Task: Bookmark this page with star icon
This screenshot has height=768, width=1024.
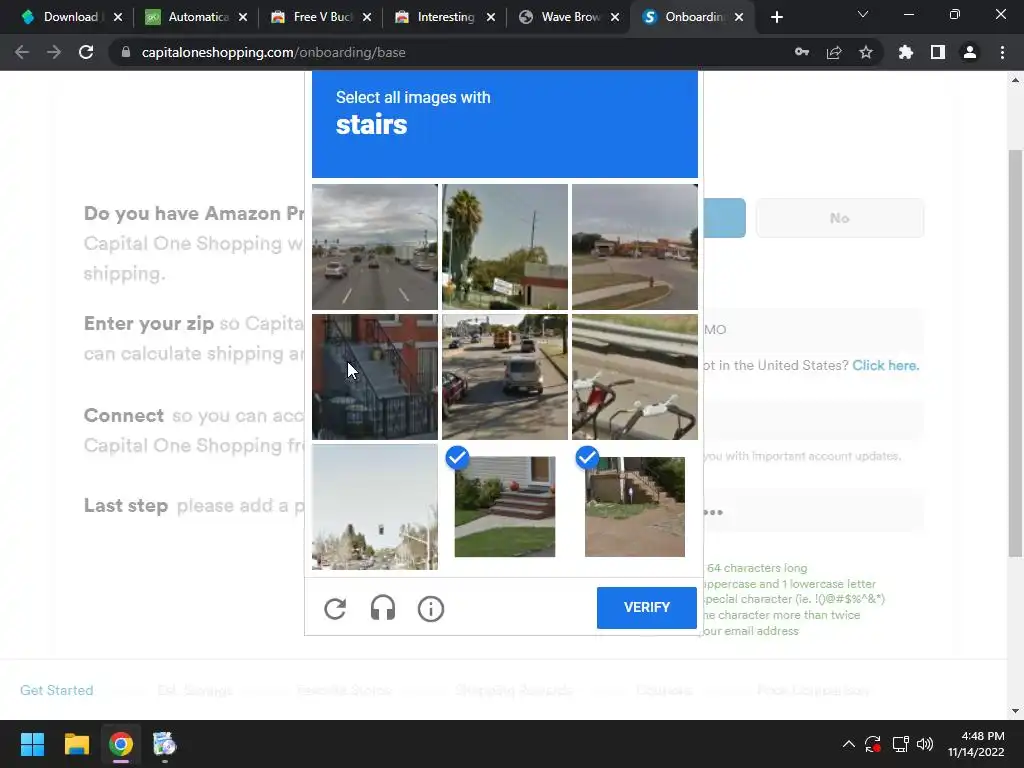Action: point(866,52)
